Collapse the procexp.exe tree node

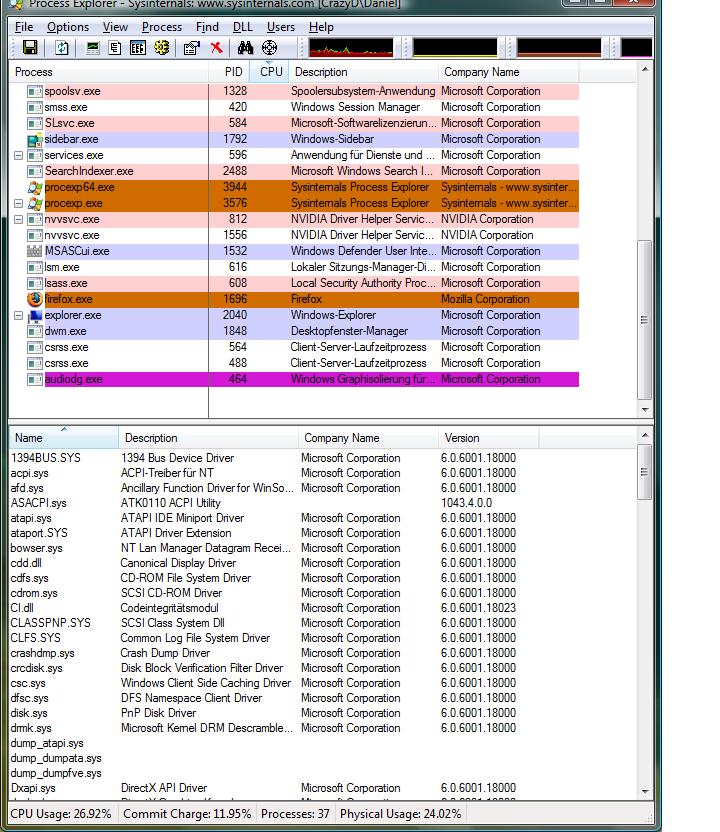coord(18,203)
